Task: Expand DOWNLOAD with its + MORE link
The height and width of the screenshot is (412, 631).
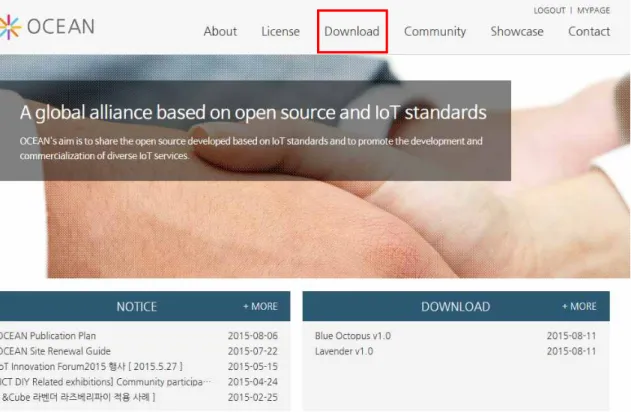Action: 579,307
